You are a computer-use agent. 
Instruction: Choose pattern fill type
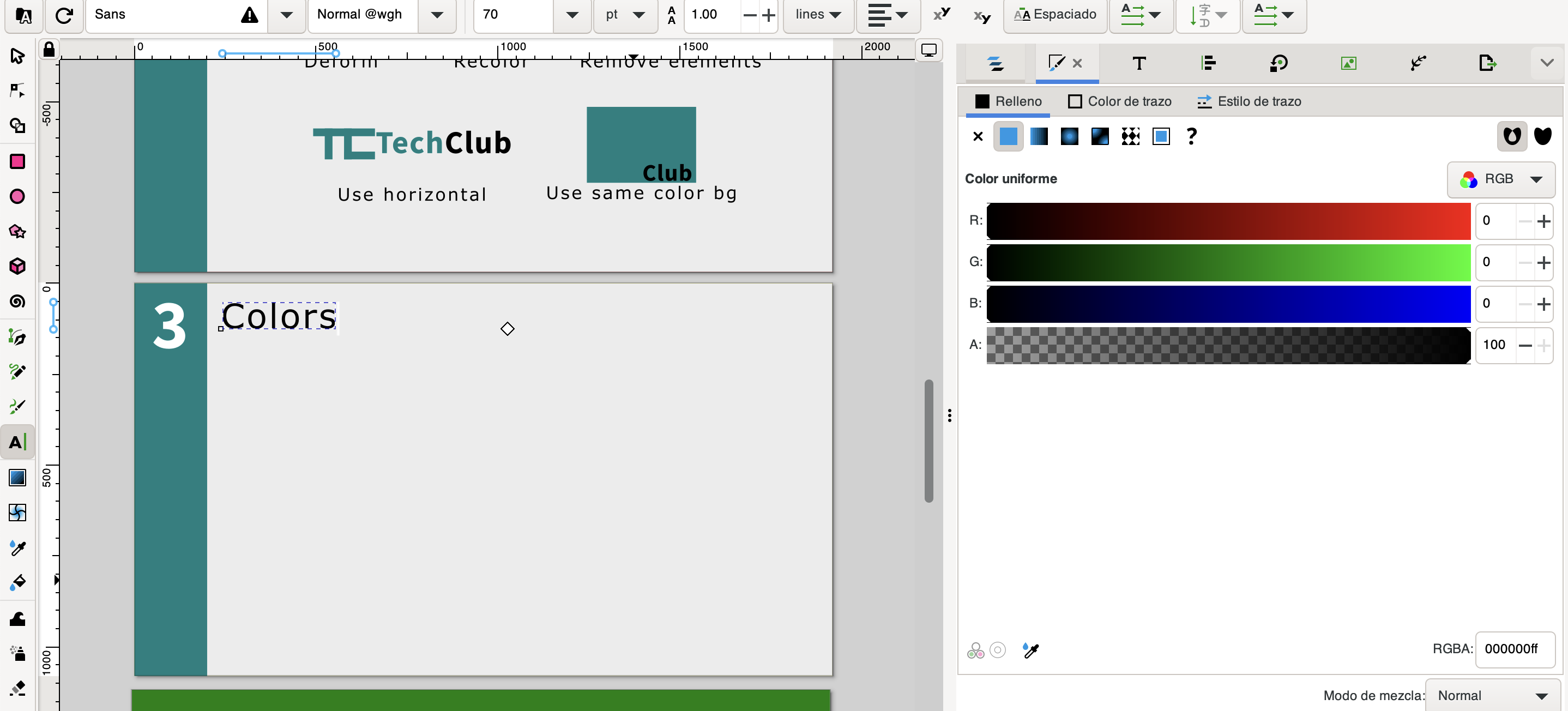click(x=1130, y=136)
